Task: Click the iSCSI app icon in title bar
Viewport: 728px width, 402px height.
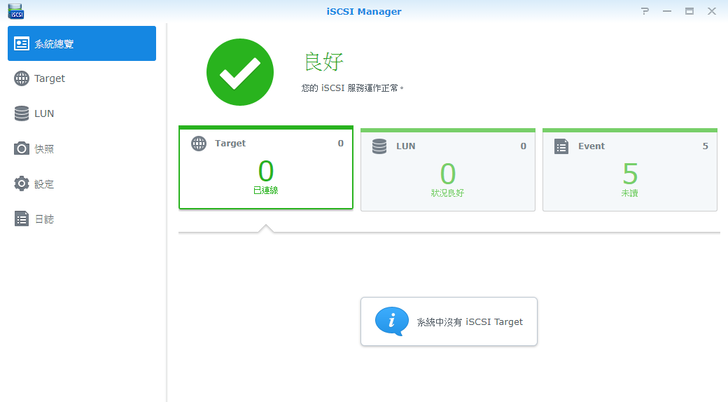Action: 16,11
